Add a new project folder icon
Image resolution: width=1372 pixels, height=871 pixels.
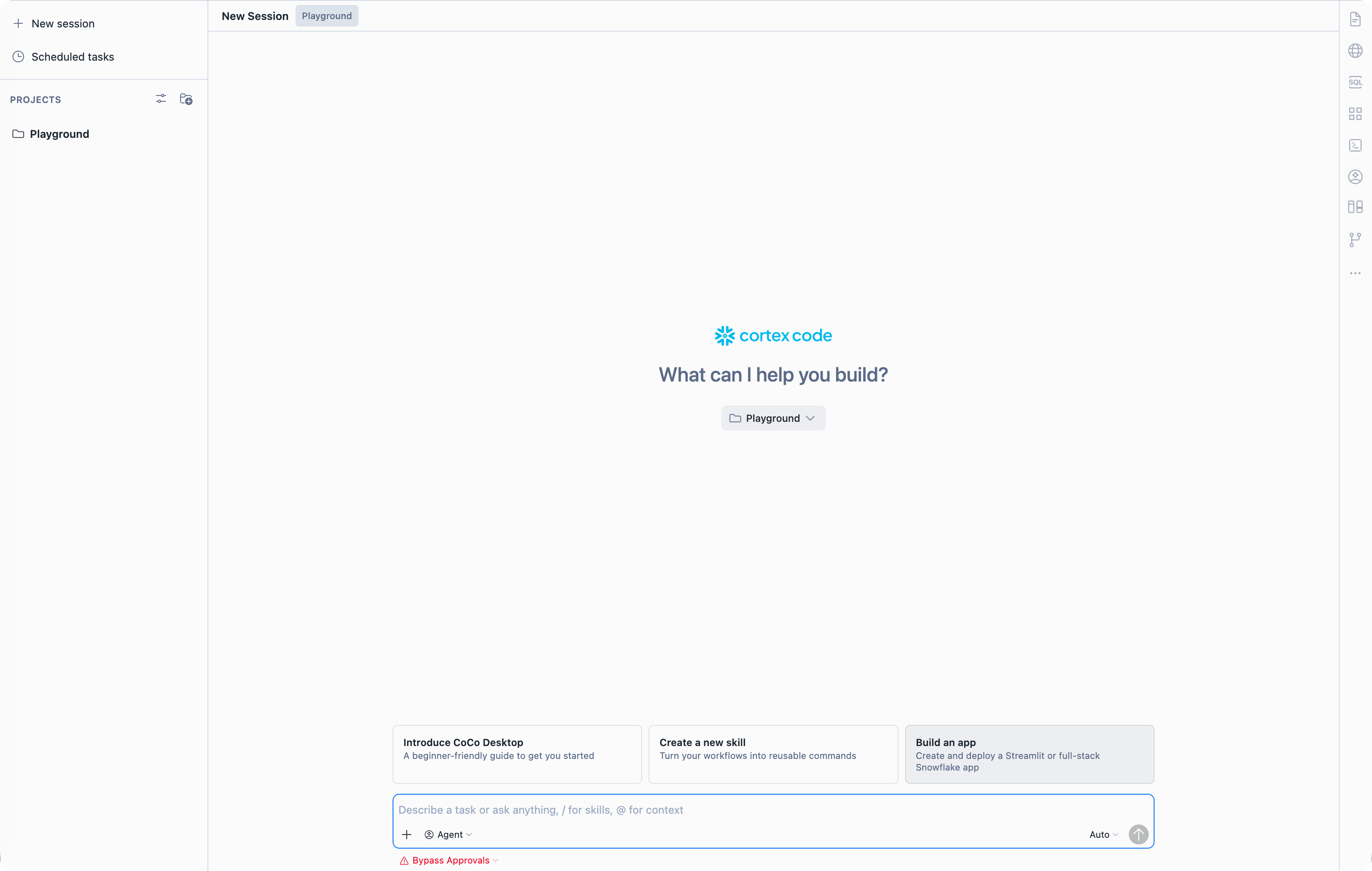(x=186, y=99)
